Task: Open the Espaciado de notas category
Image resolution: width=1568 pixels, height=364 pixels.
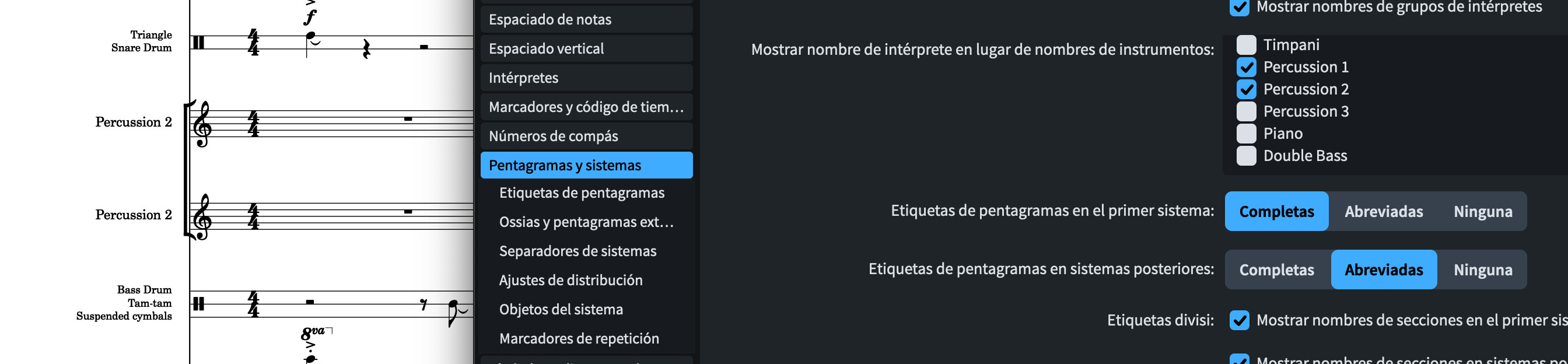Action: (586, 19)
